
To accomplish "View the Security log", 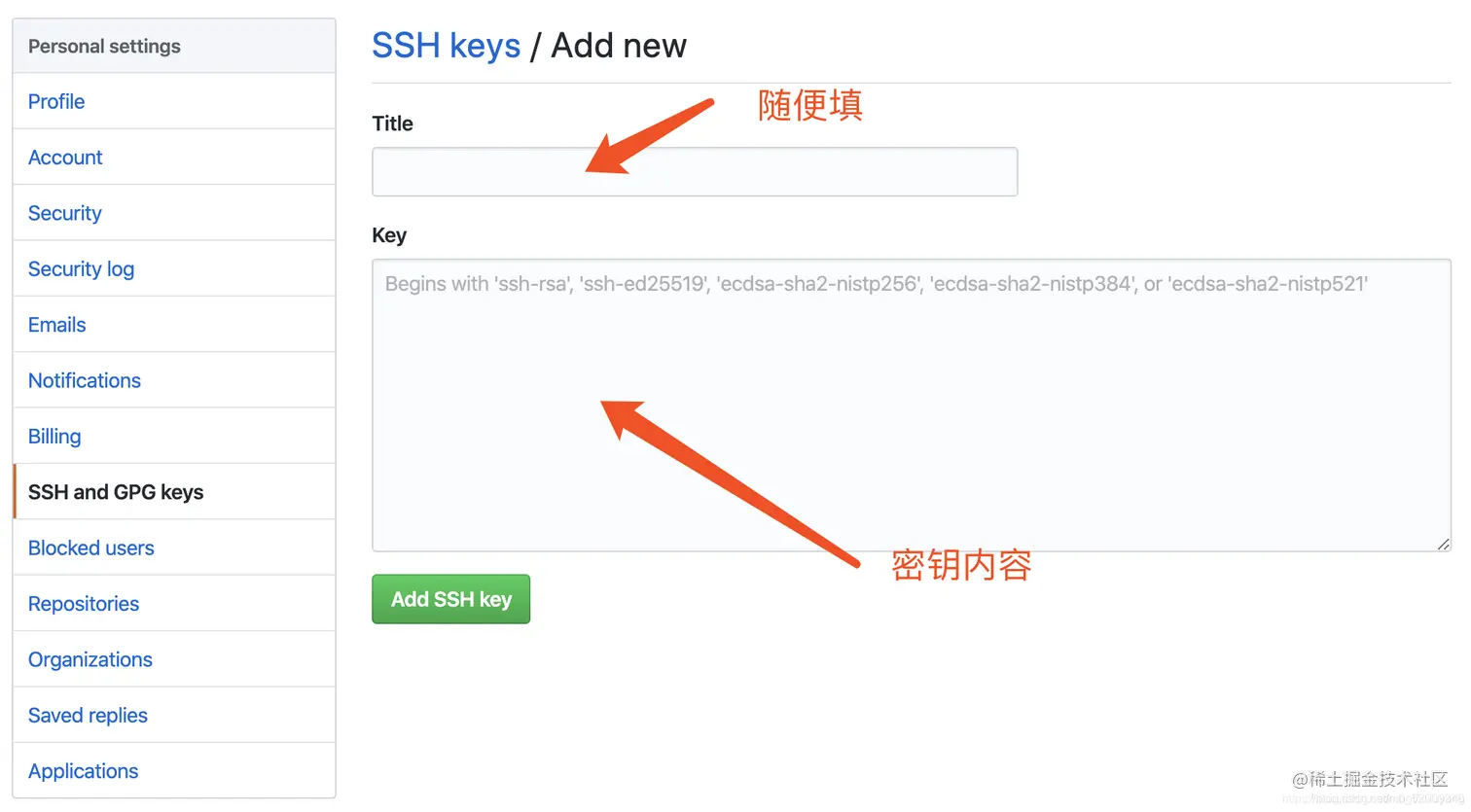I will [174, 268].
